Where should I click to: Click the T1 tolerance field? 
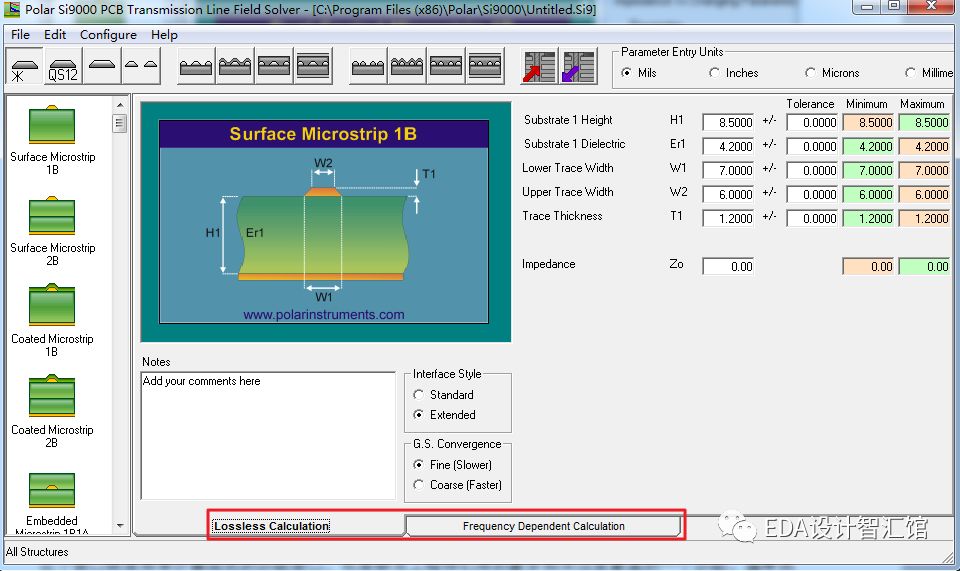(x=812, y=218)
